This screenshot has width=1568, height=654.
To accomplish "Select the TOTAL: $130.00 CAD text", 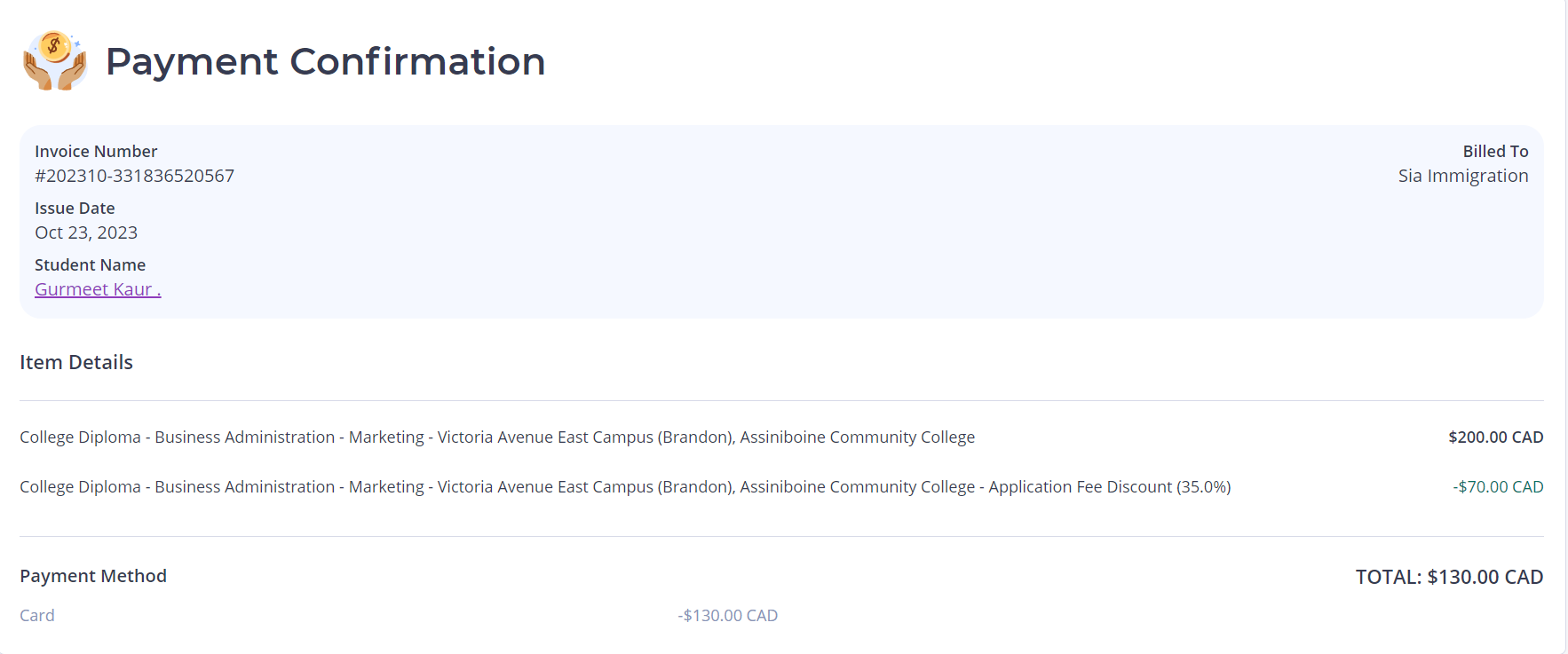I will (x=1449, y=577).
